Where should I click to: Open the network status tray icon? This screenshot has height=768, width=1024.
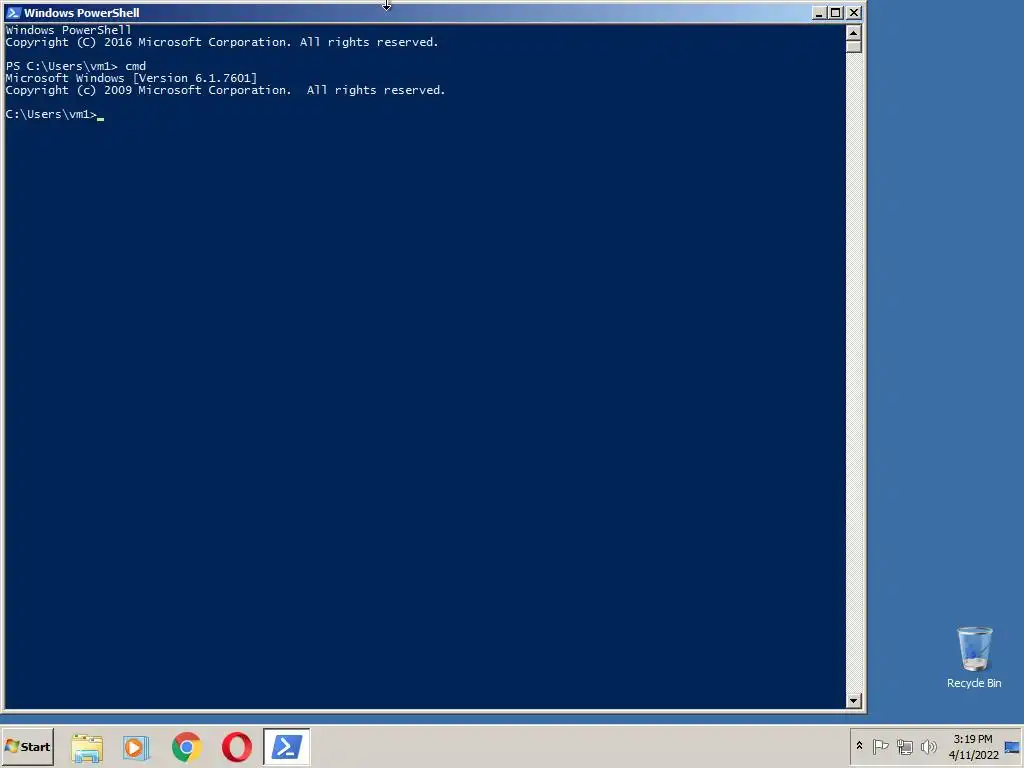pos(904,746)
